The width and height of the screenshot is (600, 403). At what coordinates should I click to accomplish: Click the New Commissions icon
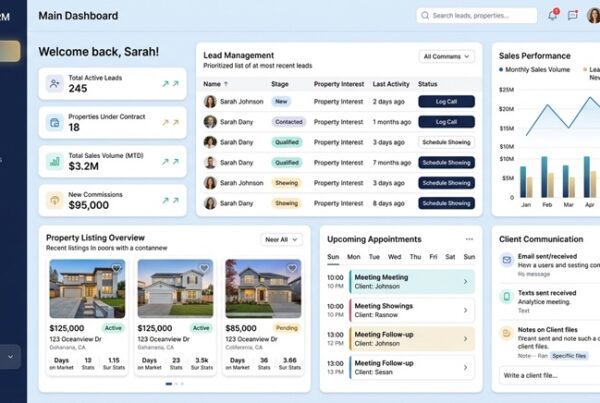[x=55, y=200]
